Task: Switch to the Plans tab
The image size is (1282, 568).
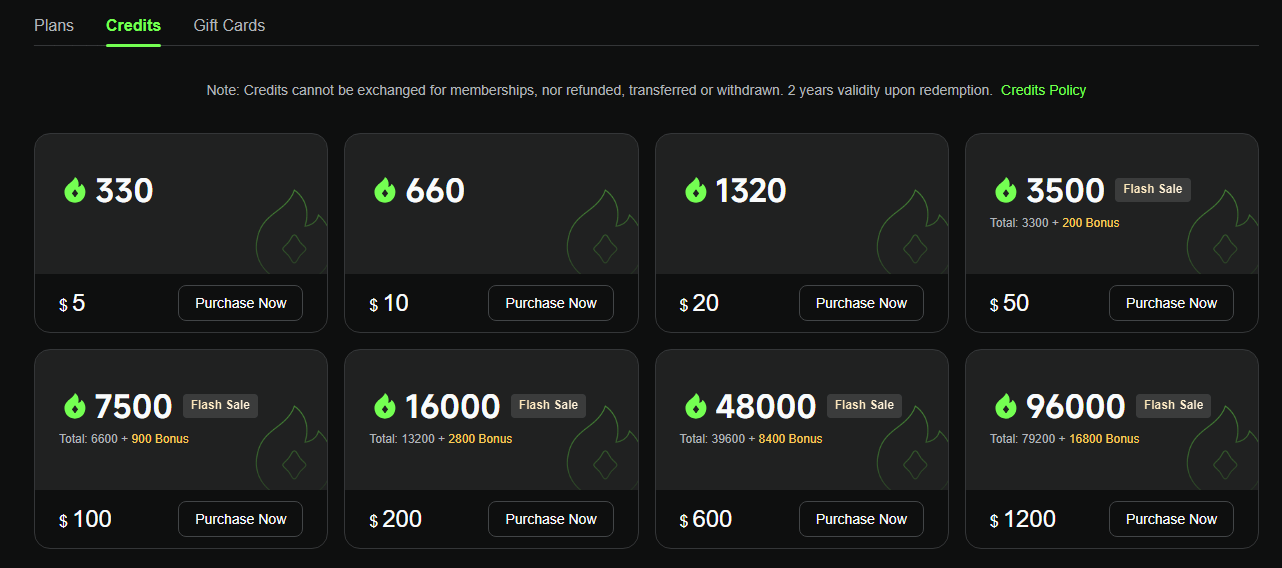Action: (54, 25)
